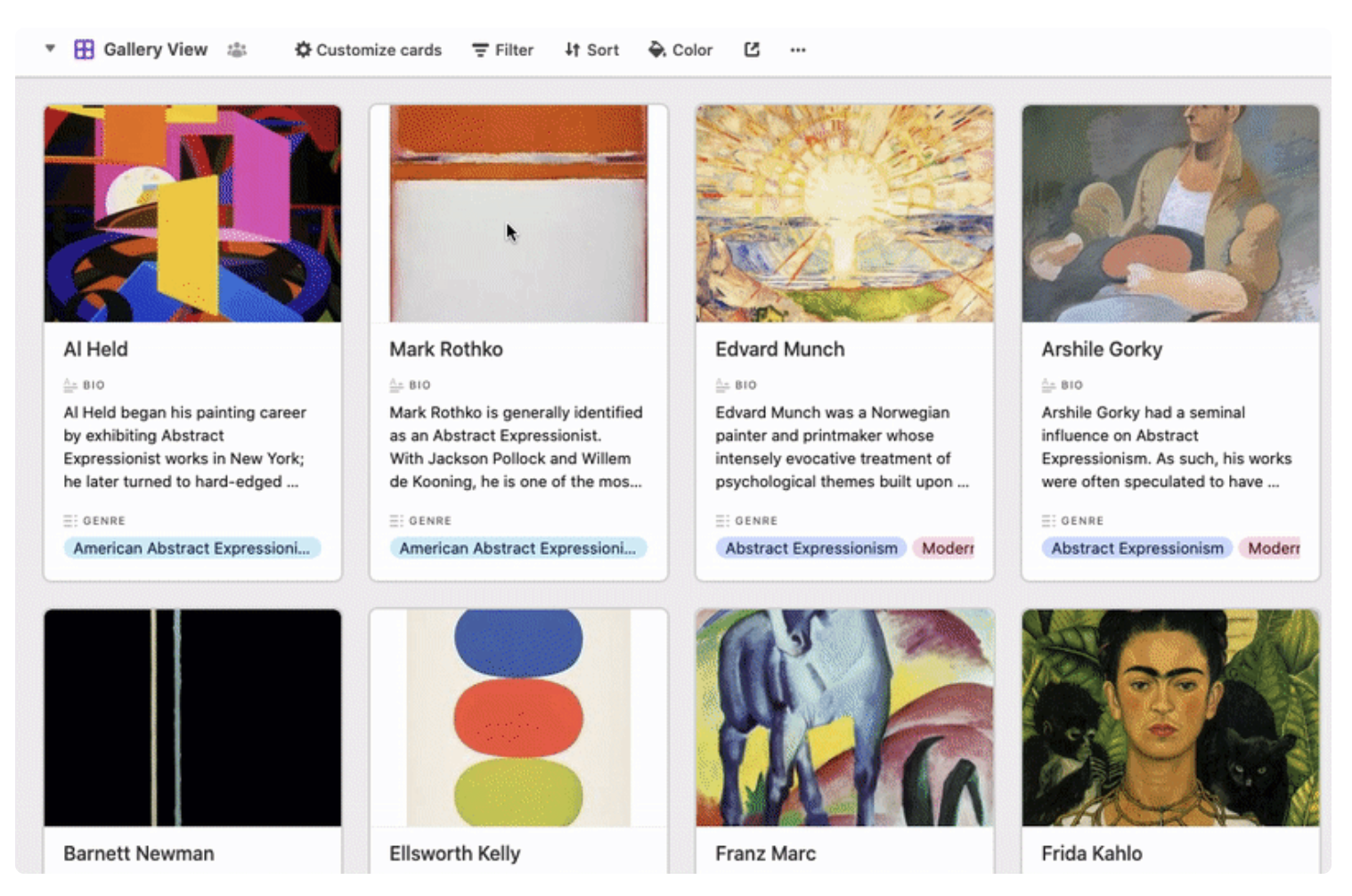Screen dimensions: 1352x896
Task: Click the Arshile Gorky card title
Action: coord(1102,350)
